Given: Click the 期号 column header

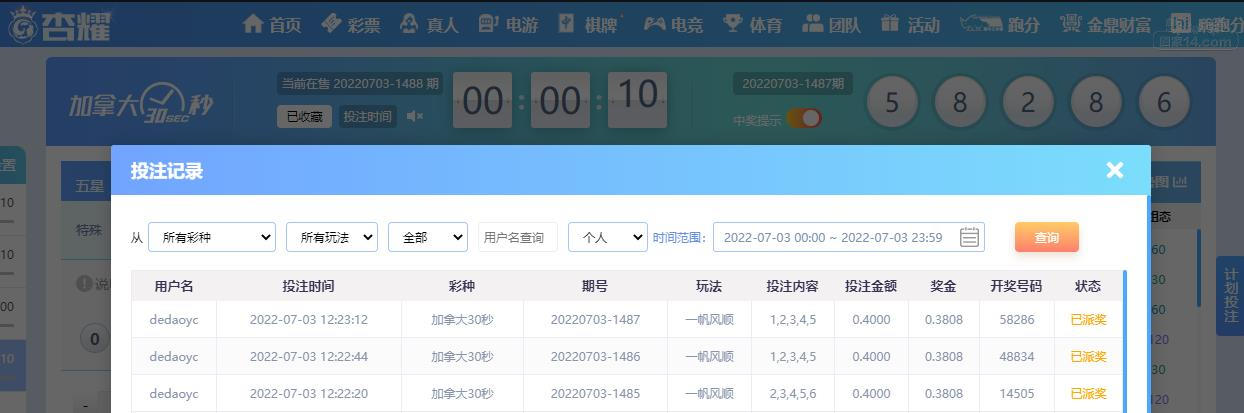Looking at the screenshot, I should point(595,286).
